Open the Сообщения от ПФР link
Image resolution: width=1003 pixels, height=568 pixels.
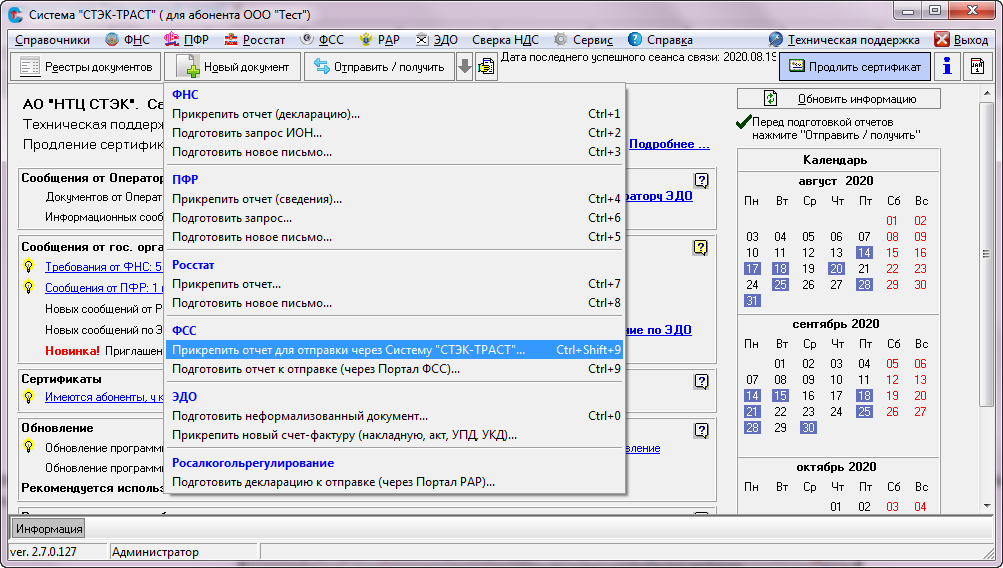(x=104, y=288)
